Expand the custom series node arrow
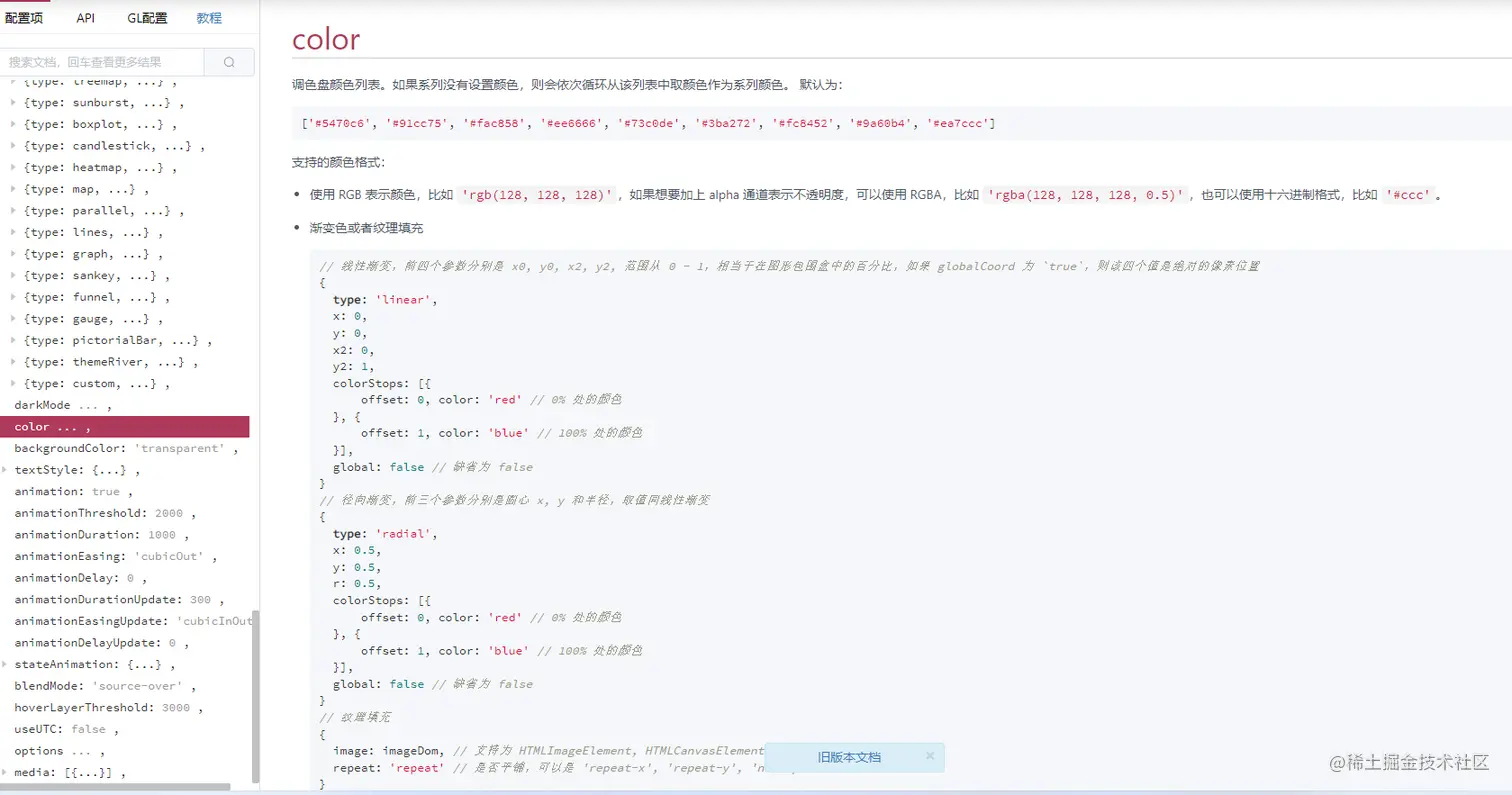This screenshot has height=795, width=1512. click(13, 384)
